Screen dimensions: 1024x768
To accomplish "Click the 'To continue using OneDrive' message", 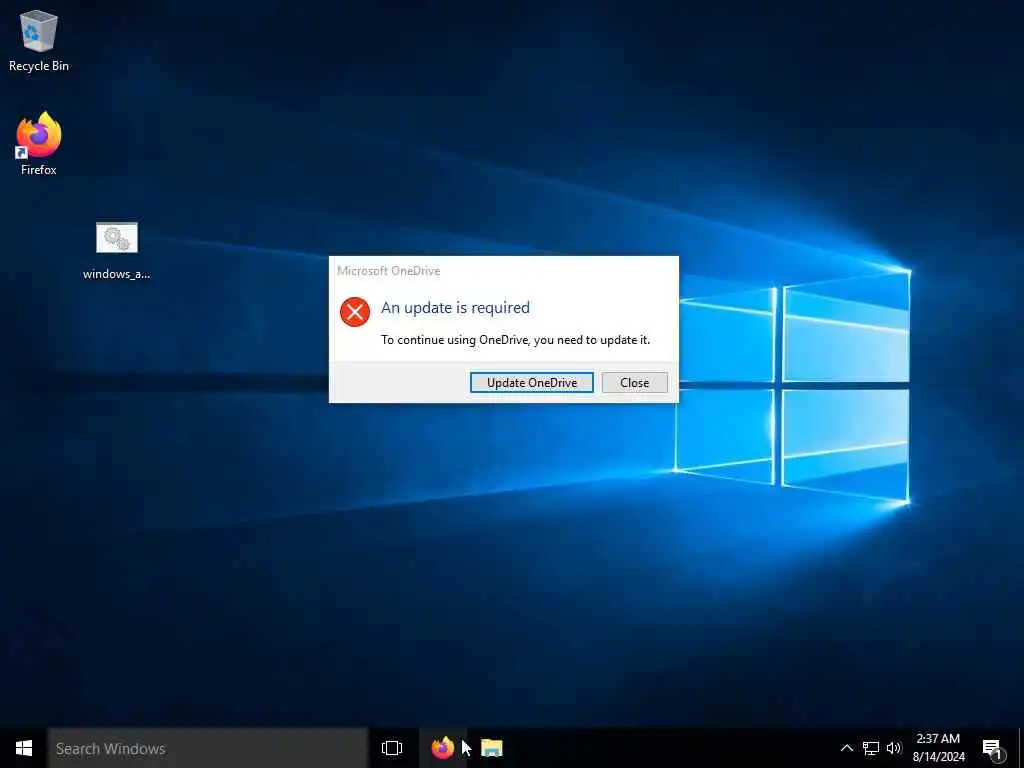I will (515, 340).
